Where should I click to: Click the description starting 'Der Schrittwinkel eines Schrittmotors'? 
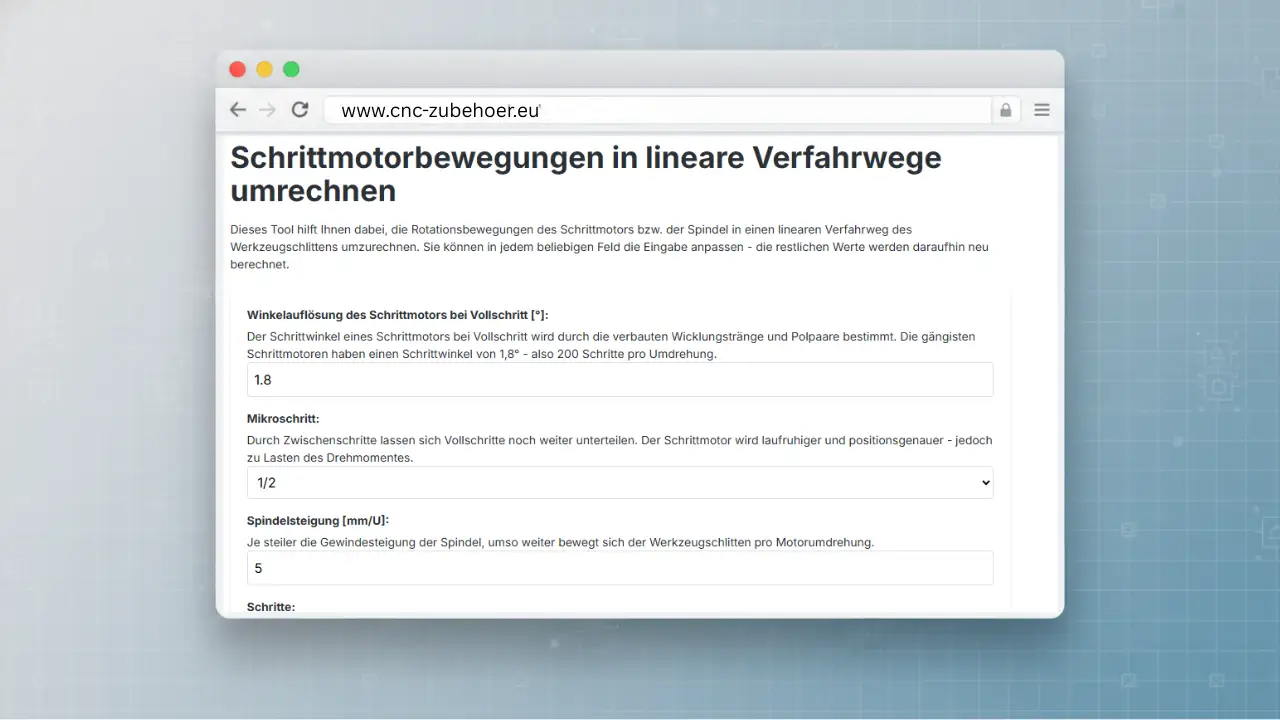click(x=611, y=345)
